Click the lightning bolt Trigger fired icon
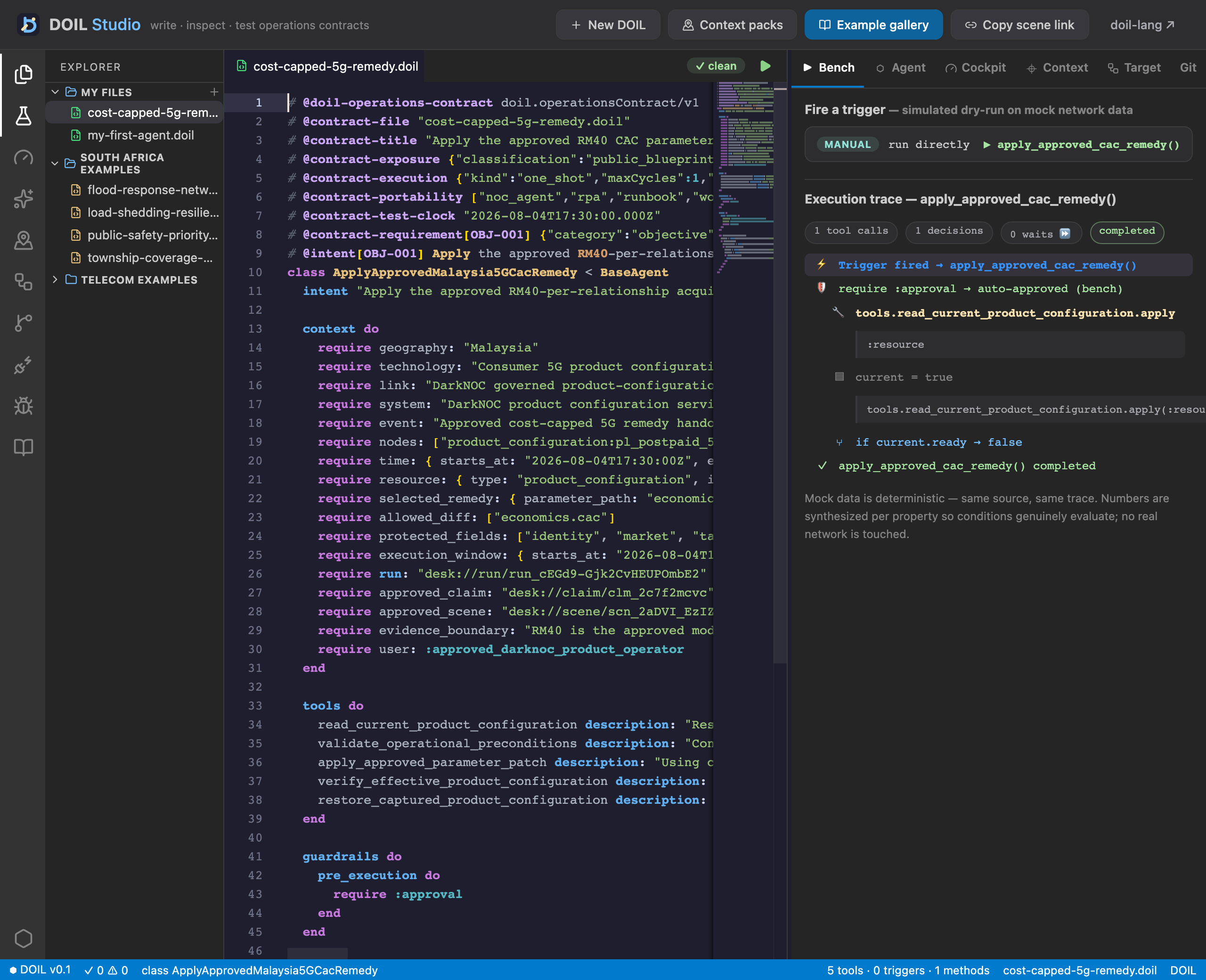This screenshot has width=1206, height=980. click(822, 264)
